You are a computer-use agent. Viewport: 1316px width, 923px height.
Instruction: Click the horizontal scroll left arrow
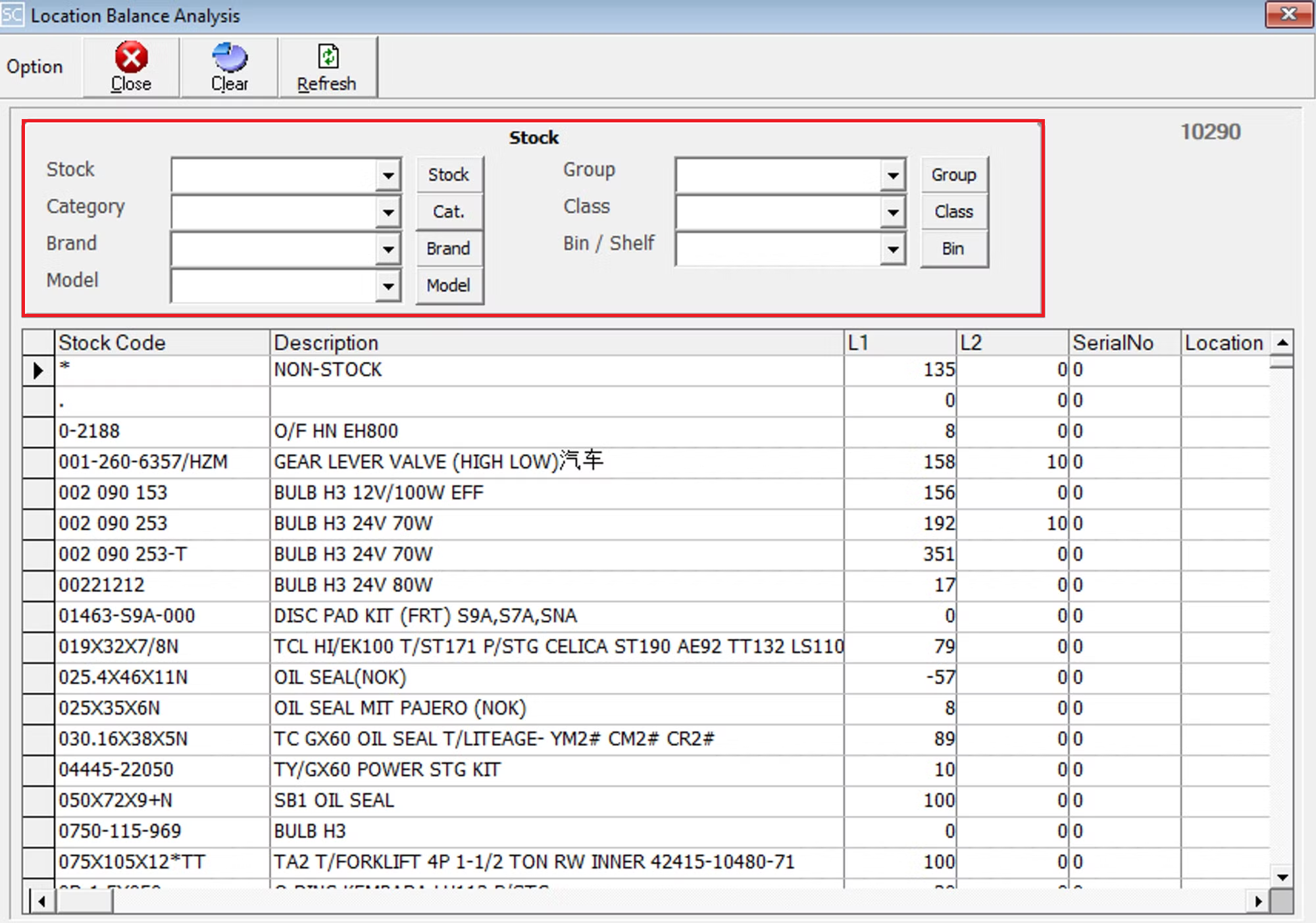pyautogui.click(x=41, y=901)
